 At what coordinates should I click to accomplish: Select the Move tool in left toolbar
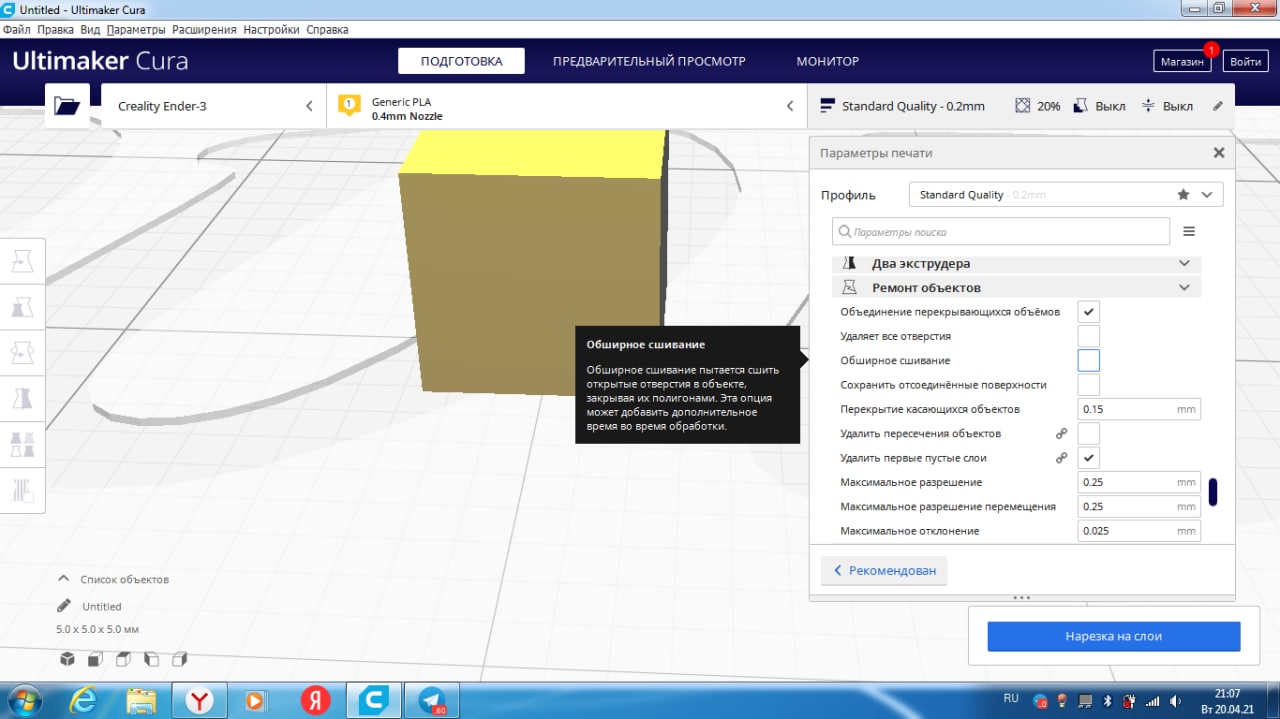22,262
